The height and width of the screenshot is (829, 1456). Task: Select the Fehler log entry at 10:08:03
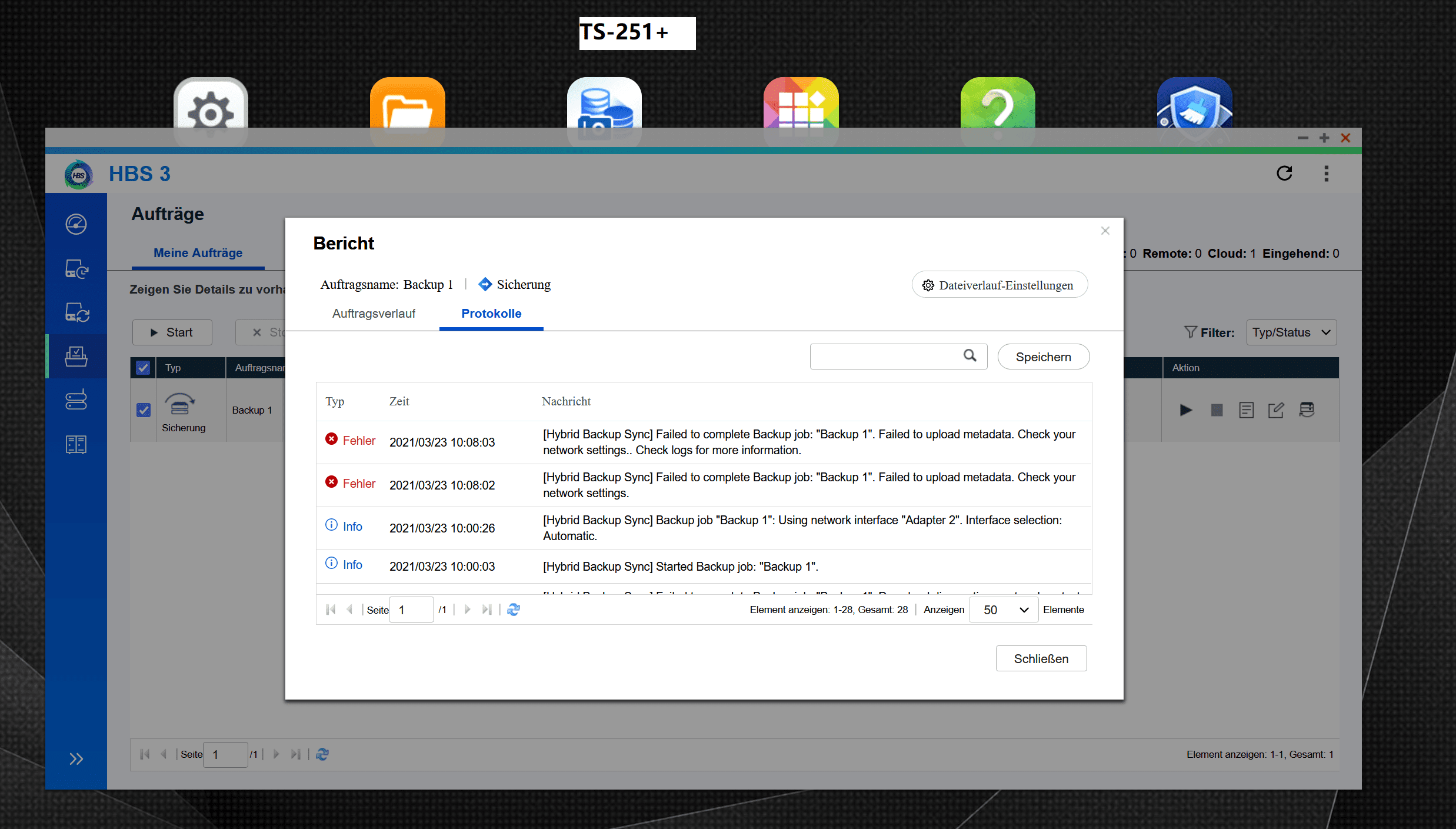tap(704, 442)
